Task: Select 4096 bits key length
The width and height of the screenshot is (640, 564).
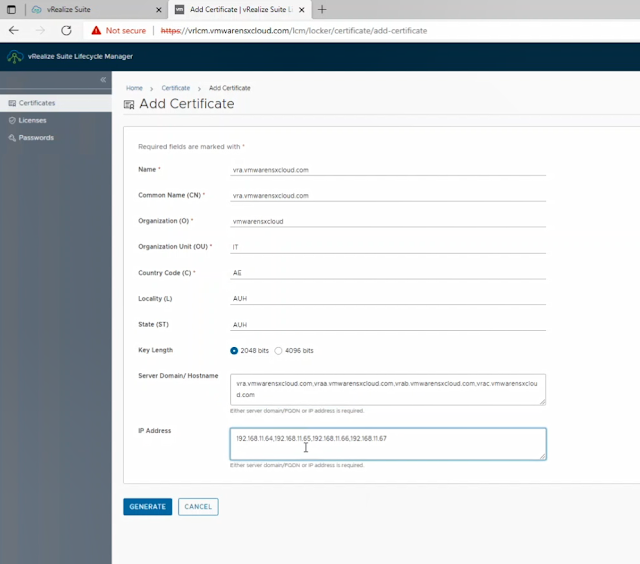Action: point(278,350)
